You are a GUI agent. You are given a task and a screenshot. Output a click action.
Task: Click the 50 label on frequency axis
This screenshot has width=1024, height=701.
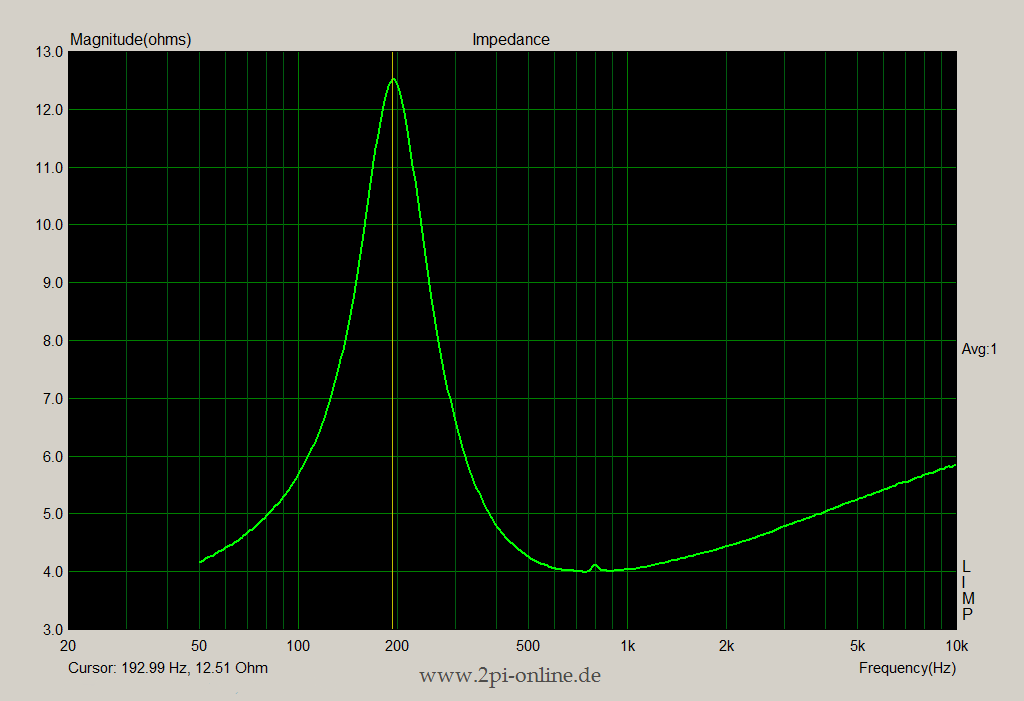pyautogui.click(x=199, y=646)
